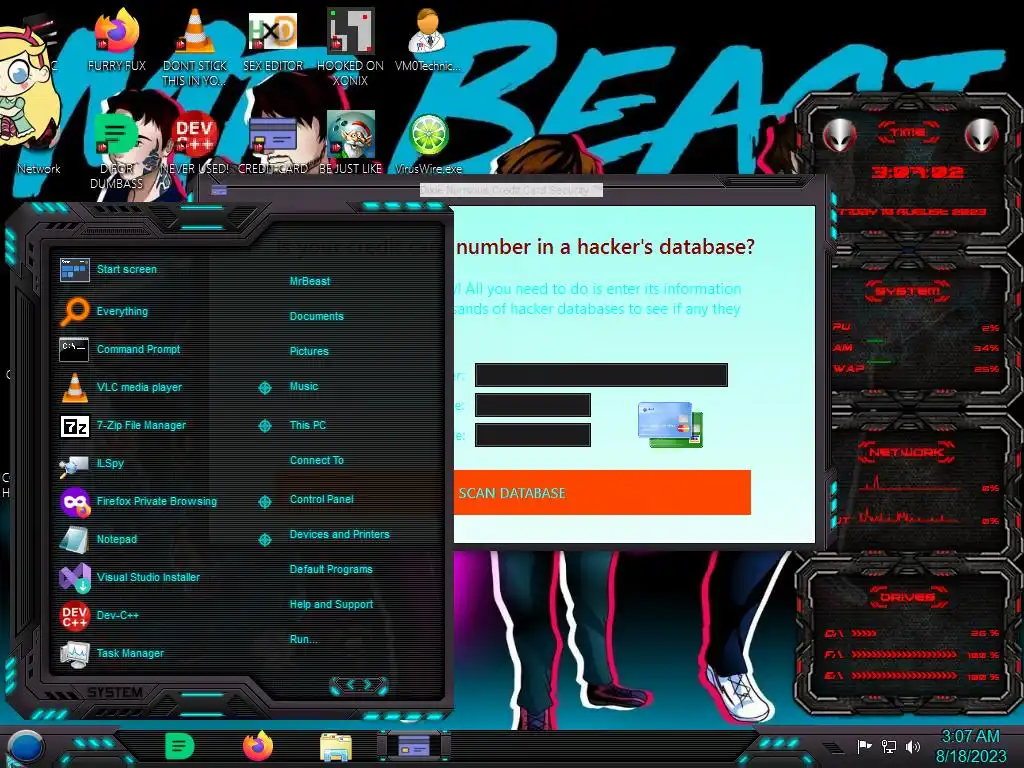The height and width of the screenshot is (768, 1024).
Task: Click the left arrow of the start menu pager
Action: pyautogui.click(x=349, y=684)
